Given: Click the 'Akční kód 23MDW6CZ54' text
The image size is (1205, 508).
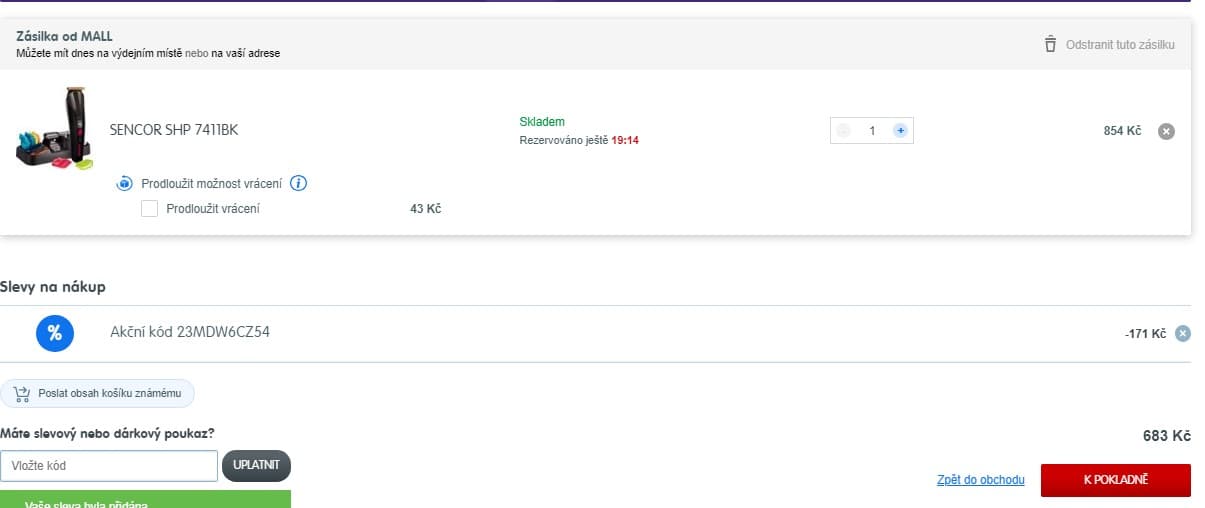Looking at the screenshot, I should (190, 332).
